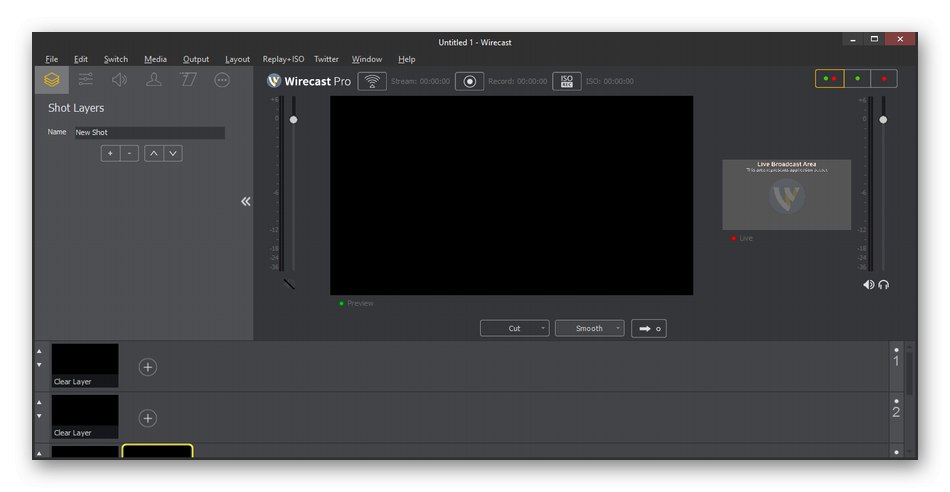Click the Go arrow transition button
Viewport: 950px width, 492px height.
click(649, 328)
